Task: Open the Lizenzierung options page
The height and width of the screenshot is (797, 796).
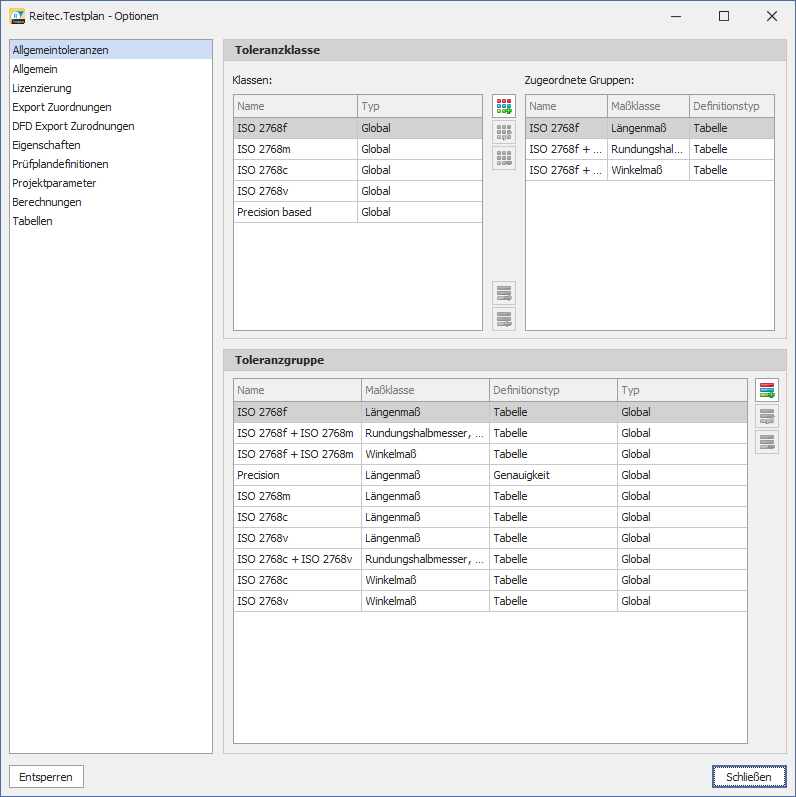Action: (42, 88)
